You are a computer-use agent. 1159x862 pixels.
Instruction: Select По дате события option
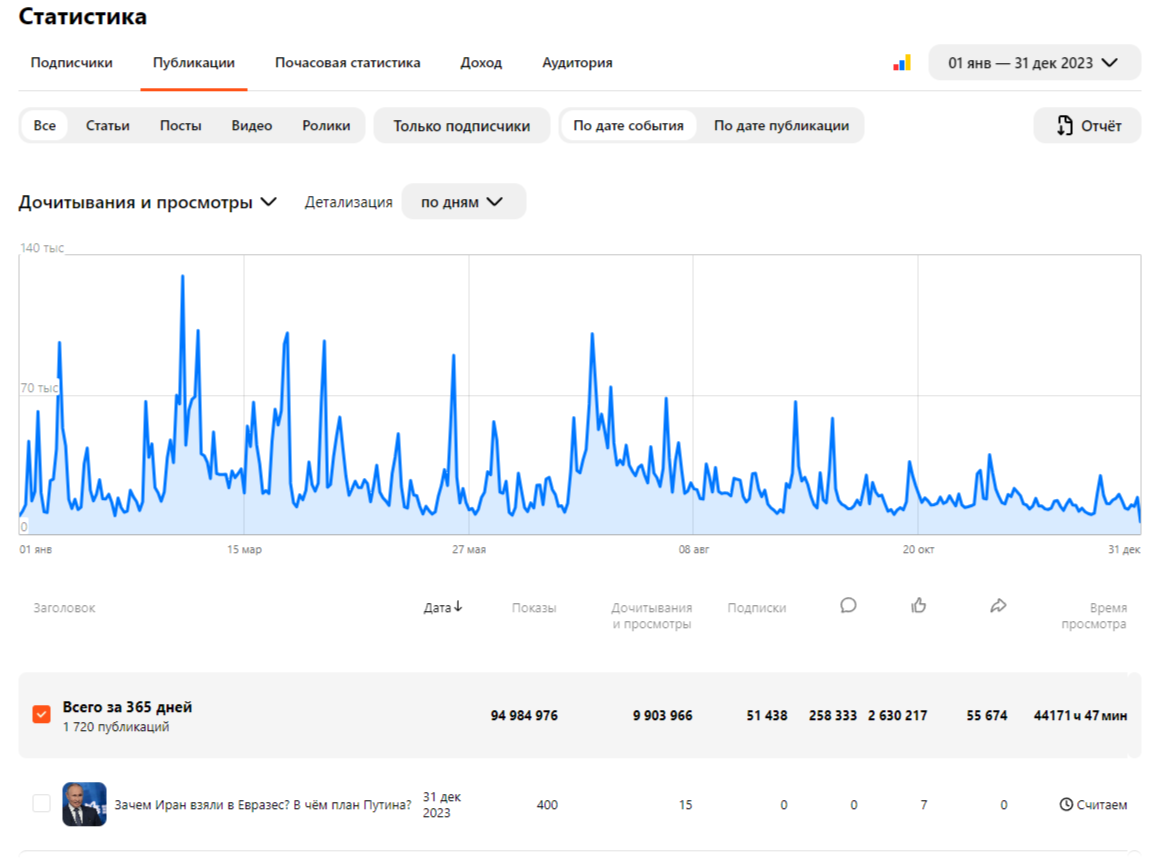pyautogui.click(x=628, y=126)
